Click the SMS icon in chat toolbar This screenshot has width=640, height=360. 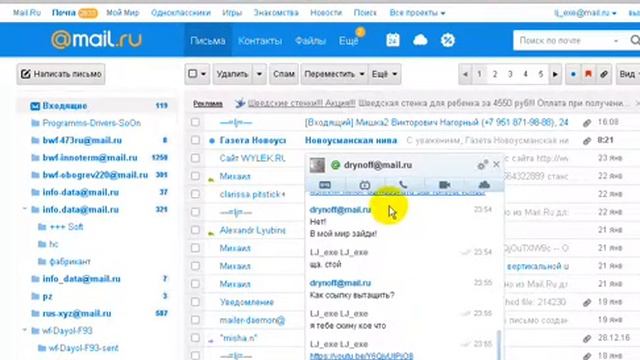325,185
